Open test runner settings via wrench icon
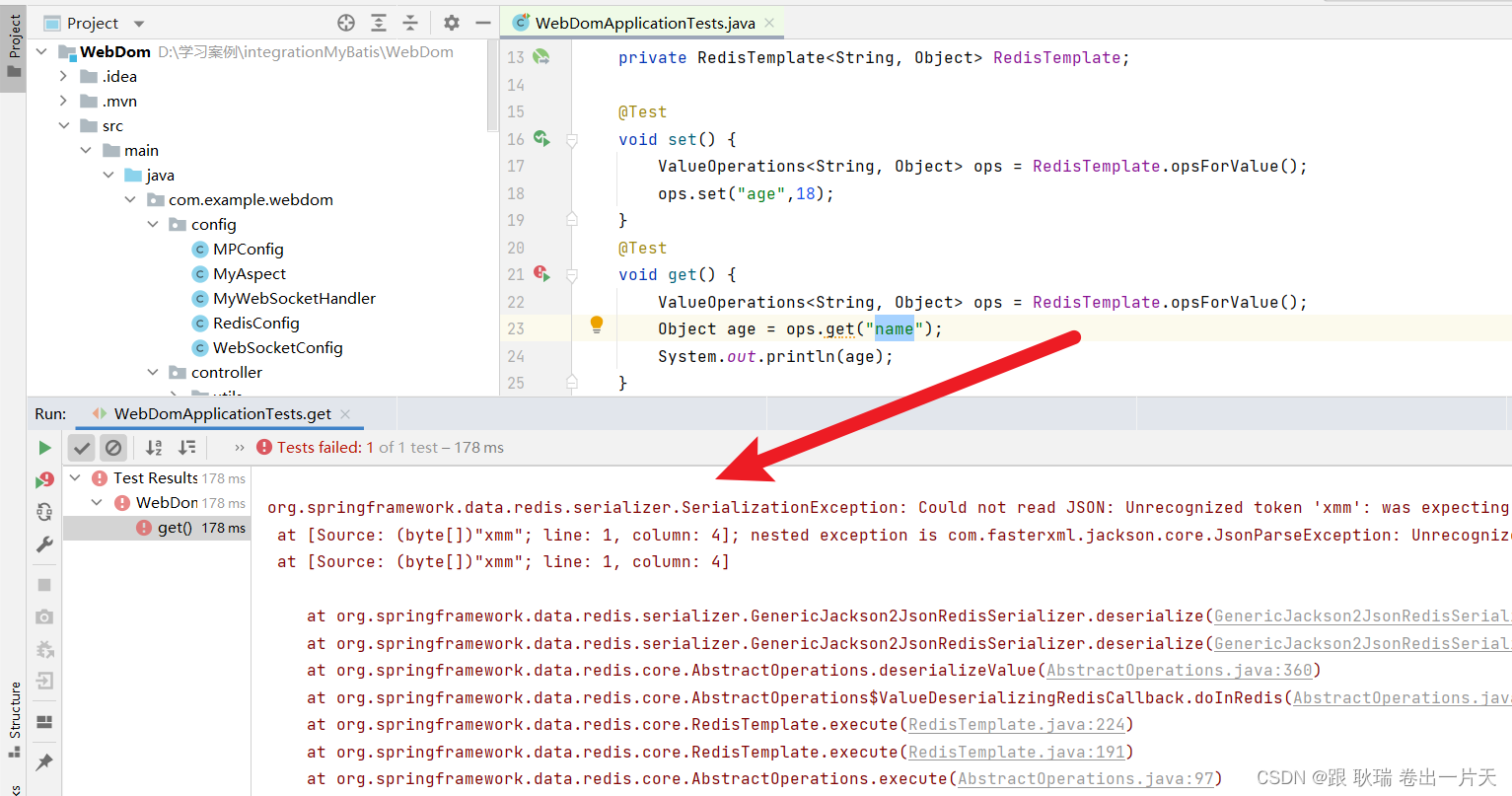 pos(44,543)
